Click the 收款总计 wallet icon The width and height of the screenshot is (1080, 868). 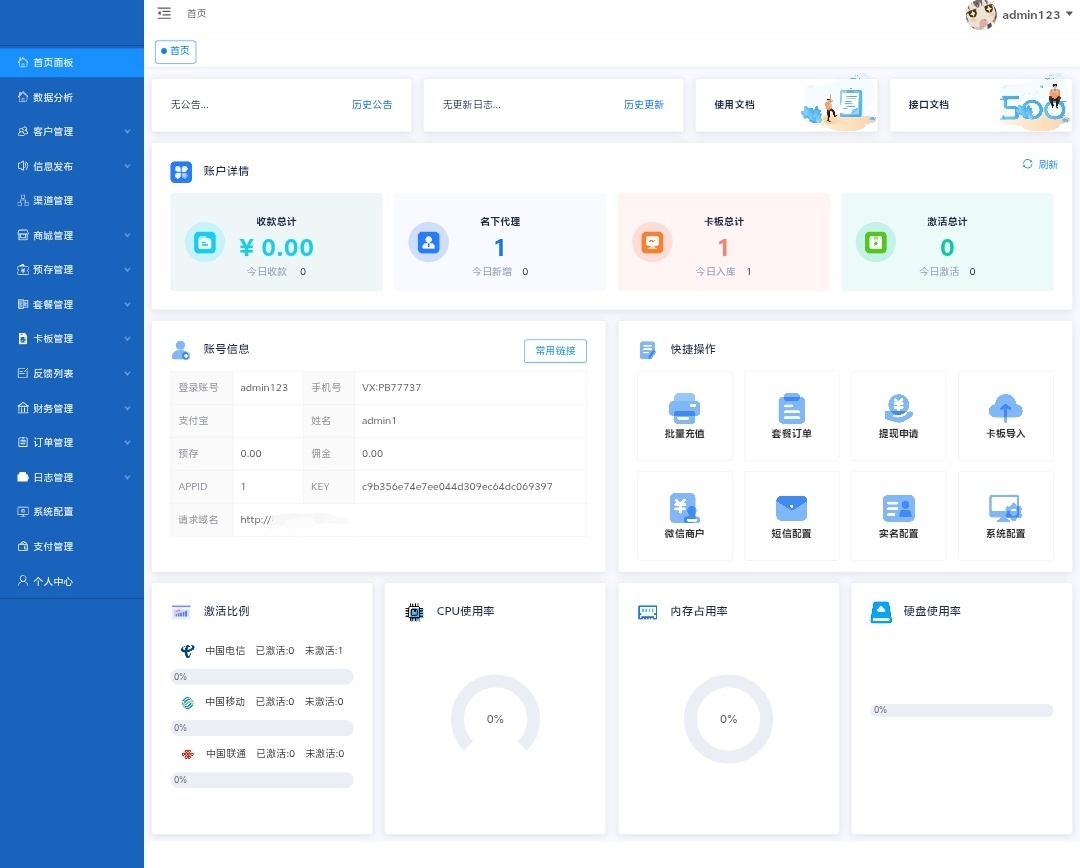[x=205, y=242]
